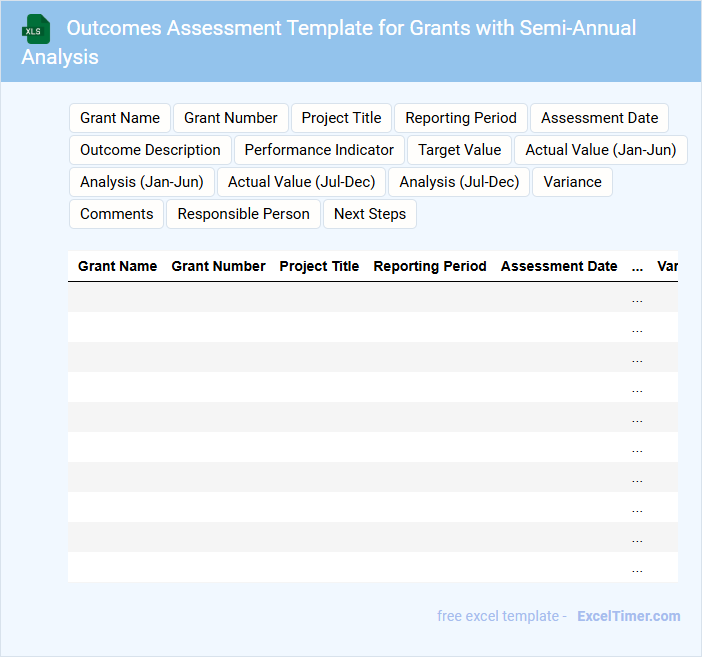Select the Reporting Period tag
Screen dimensions: 702x657
point(461,118)
